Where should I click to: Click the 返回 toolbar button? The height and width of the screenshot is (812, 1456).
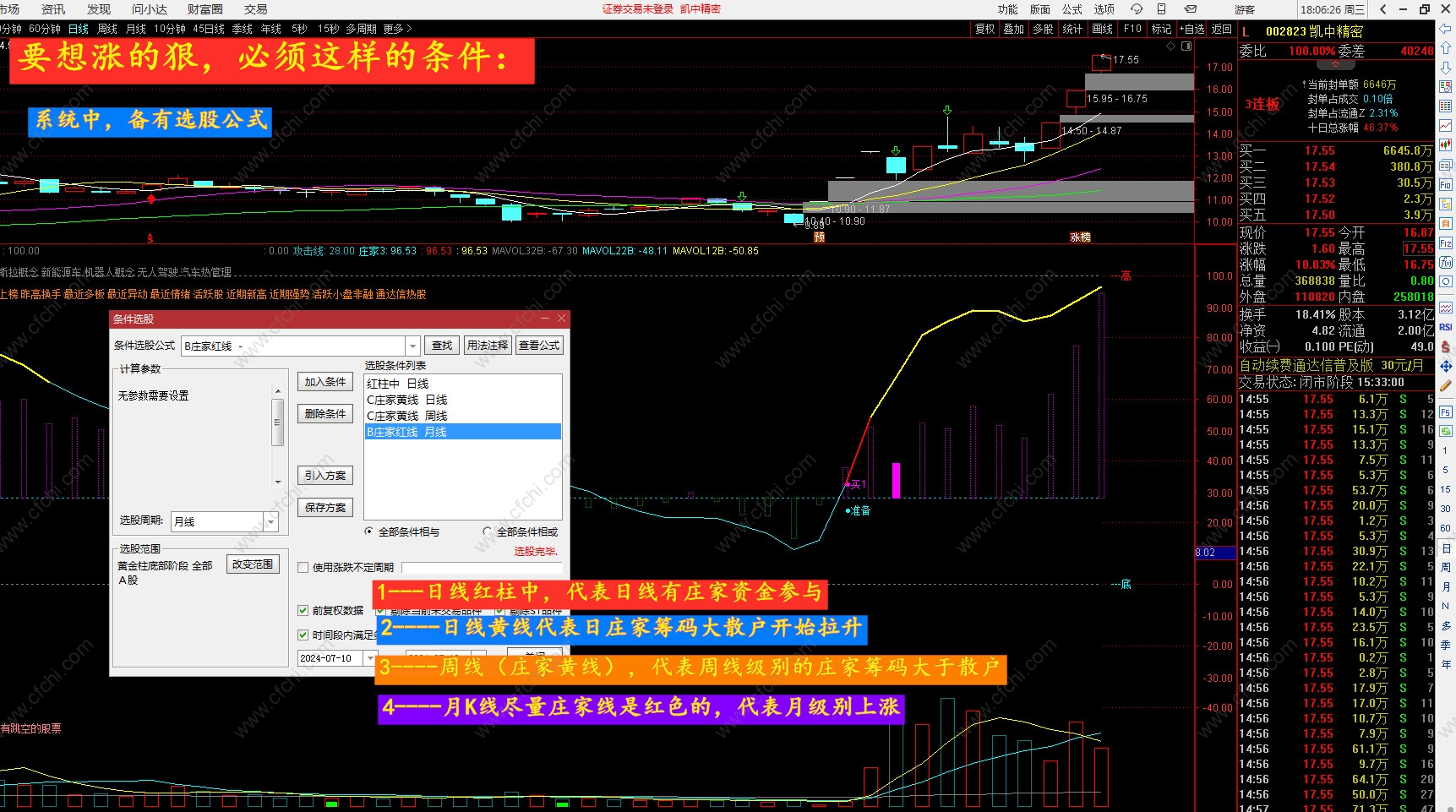pyautogui.click(x=1222, y=29)
